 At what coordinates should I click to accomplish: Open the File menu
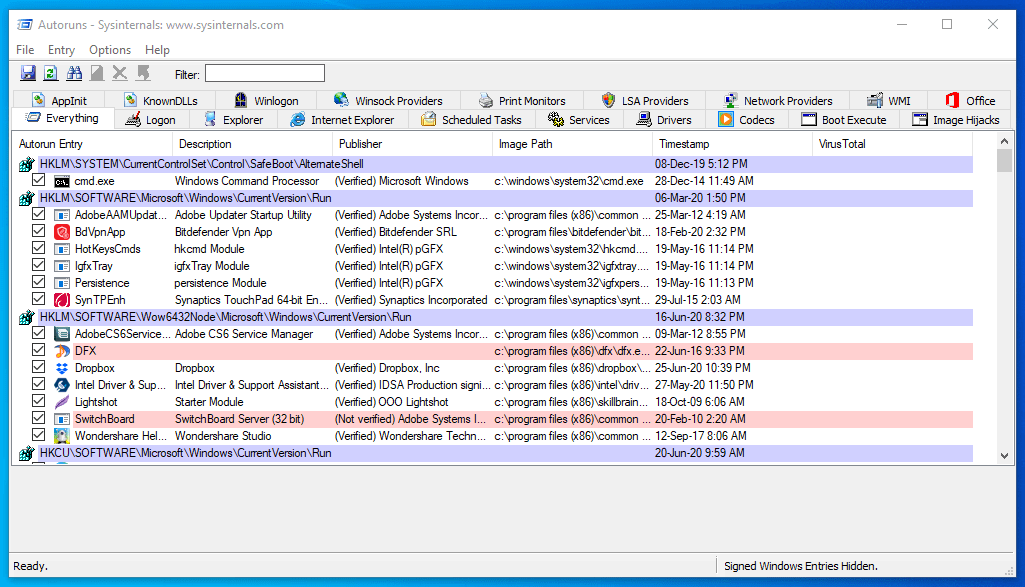point(25,50)
